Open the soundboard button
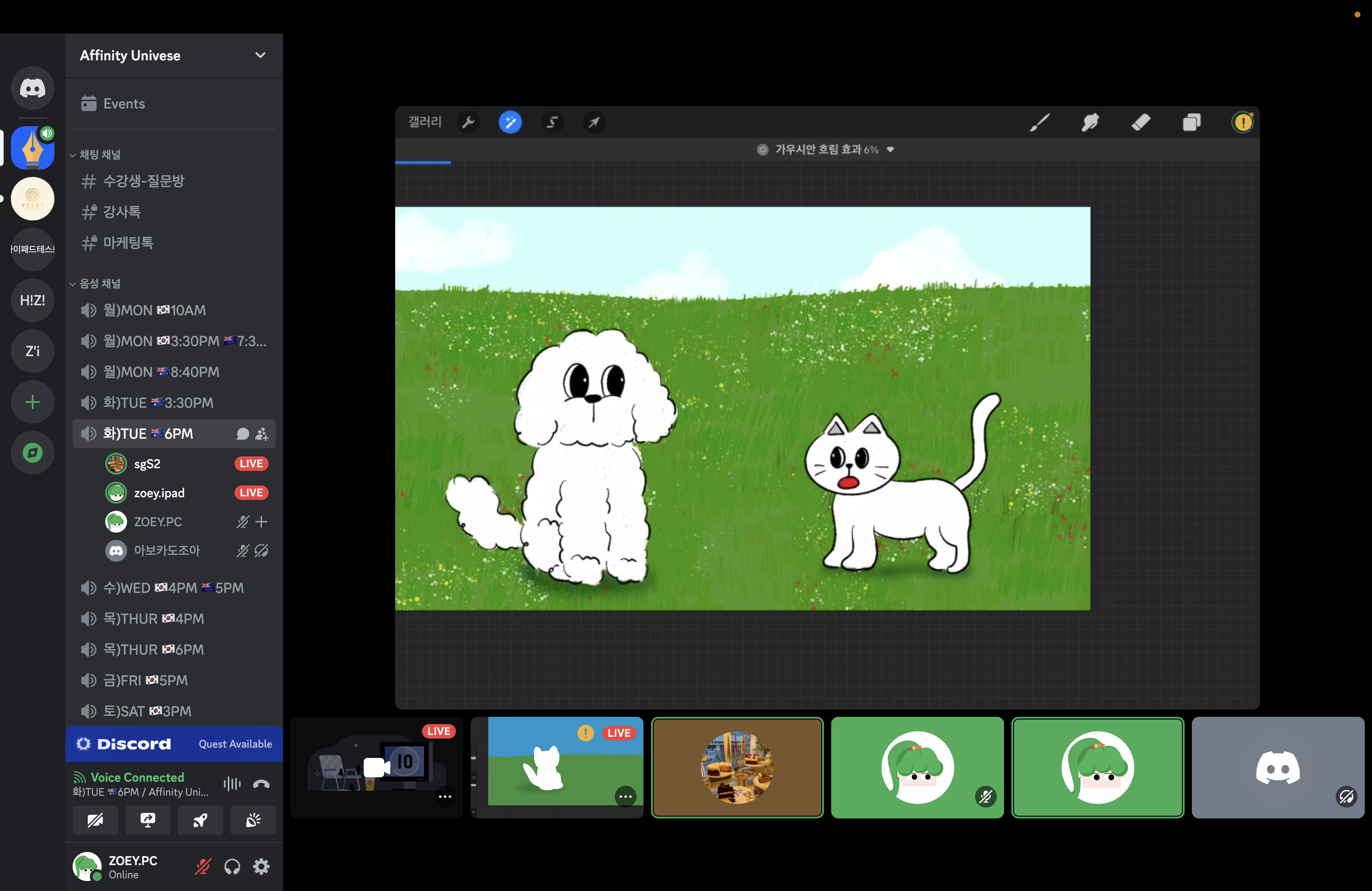Image resolution: width=1372 pixels, height=891 pixels. tap(253, 820)
